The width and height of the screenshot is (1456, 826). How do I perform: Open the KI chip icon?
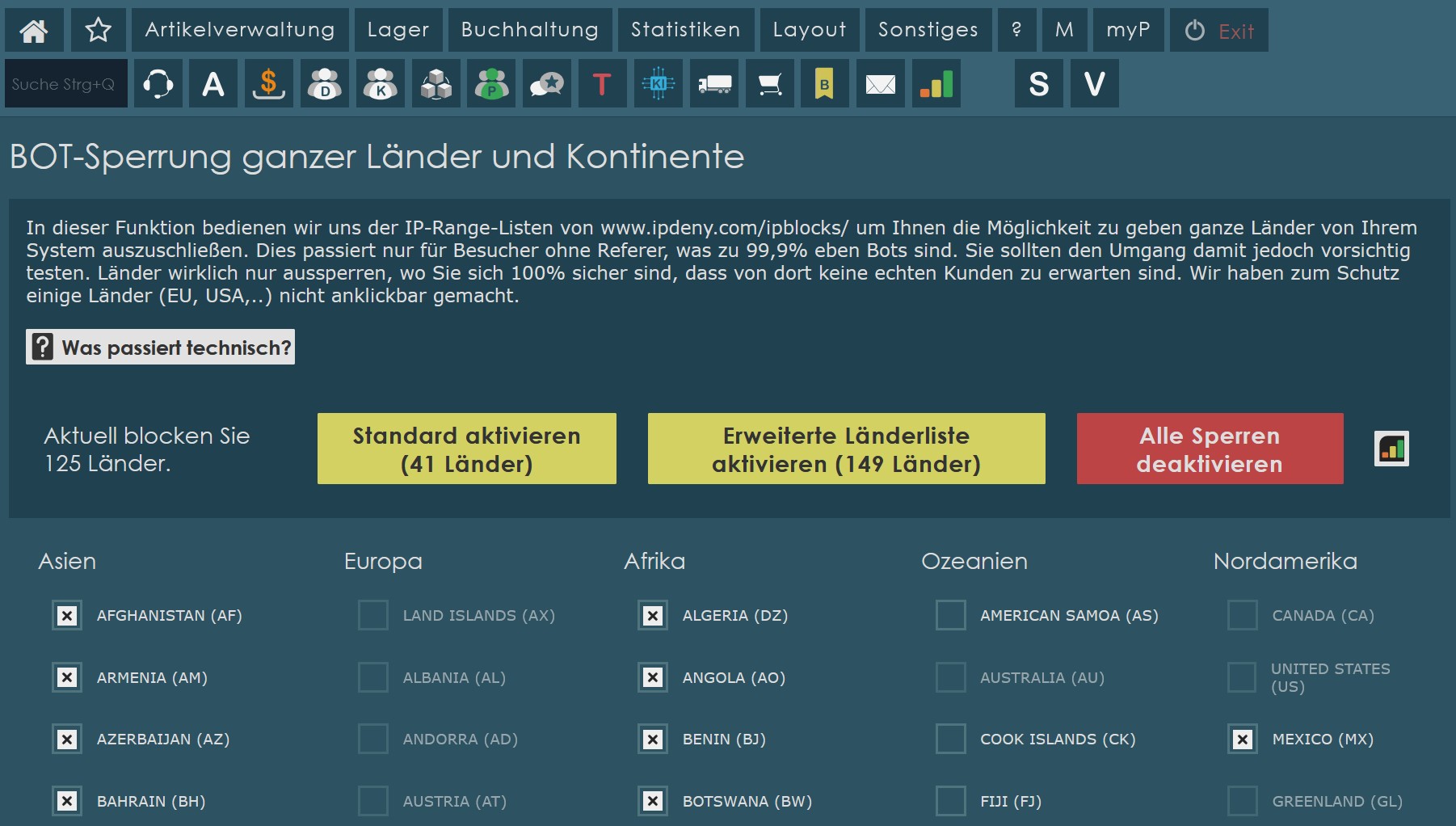(x=659, y=83)
